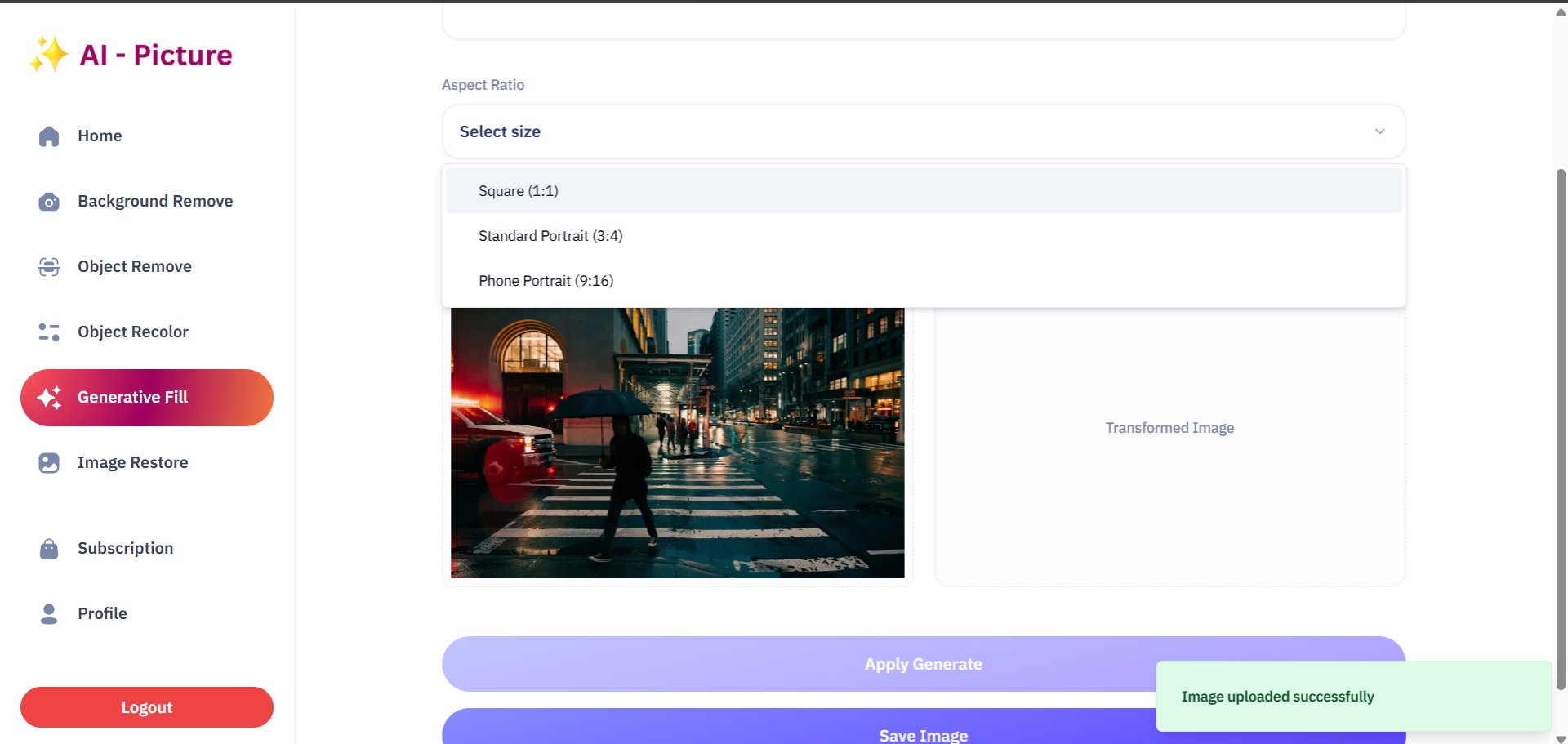Click the Image Restore picture icon

click(49, 463)
